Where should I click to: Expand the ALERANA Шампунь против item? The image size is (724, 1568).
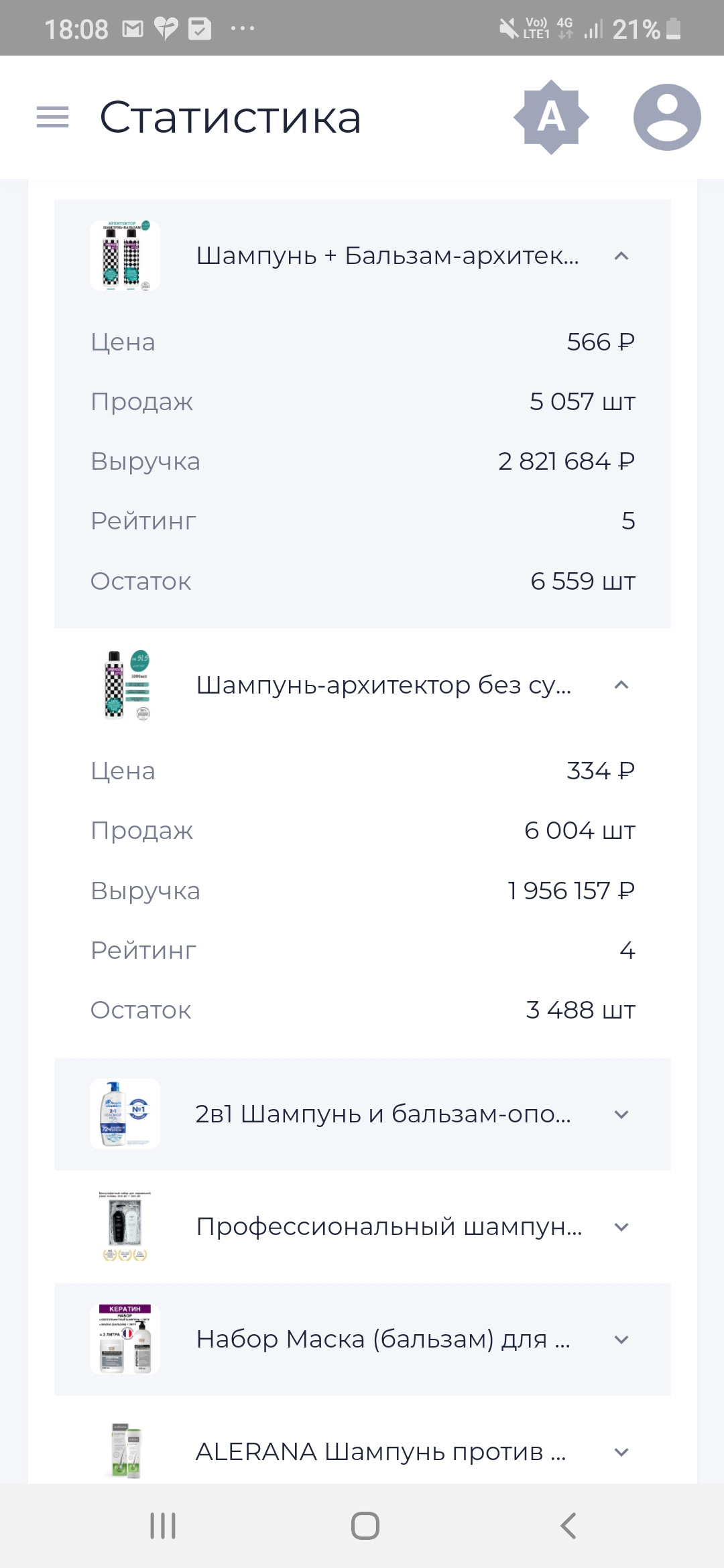(621, 1452)
